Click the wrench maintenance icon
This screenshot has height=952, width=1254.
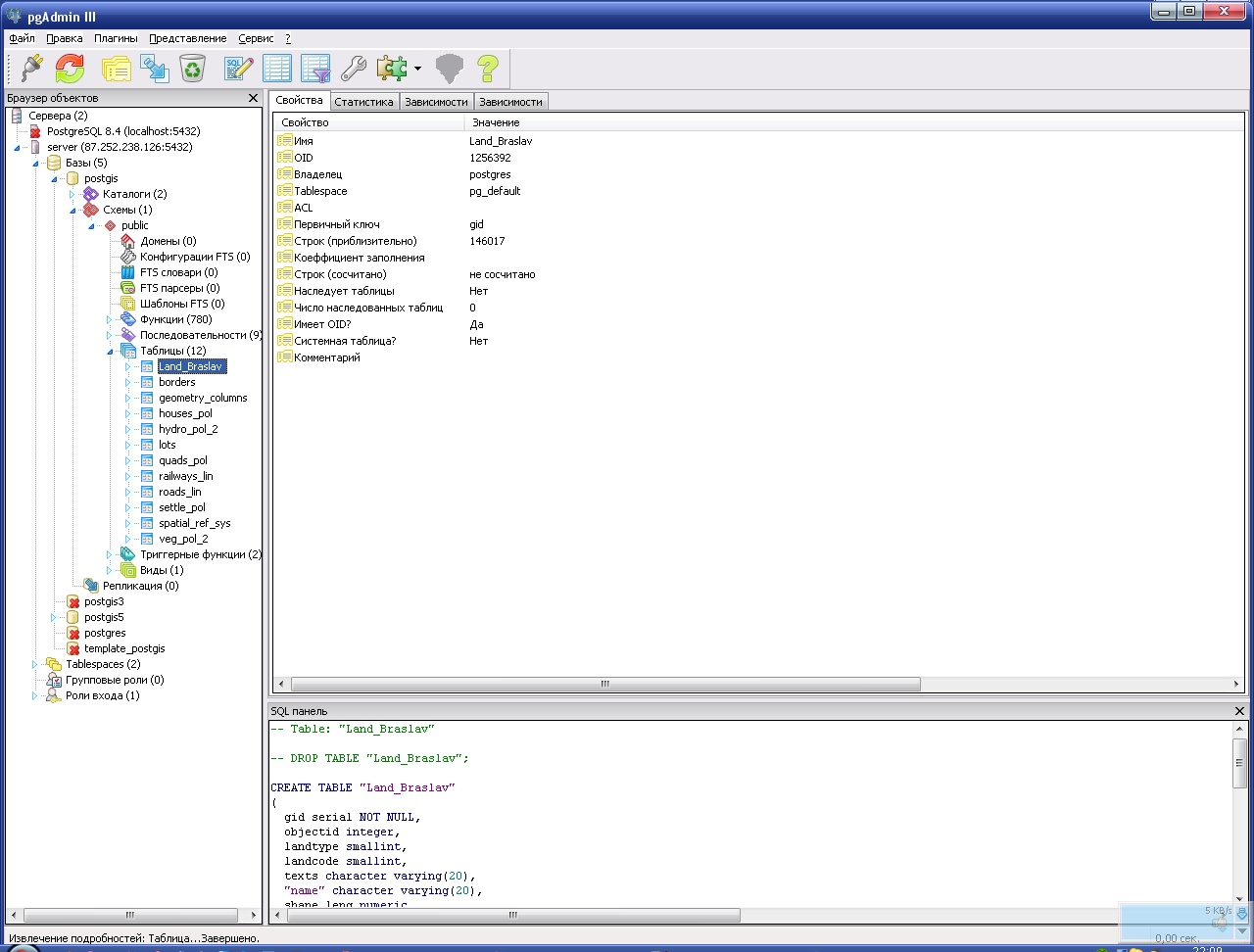coord(353,68)
